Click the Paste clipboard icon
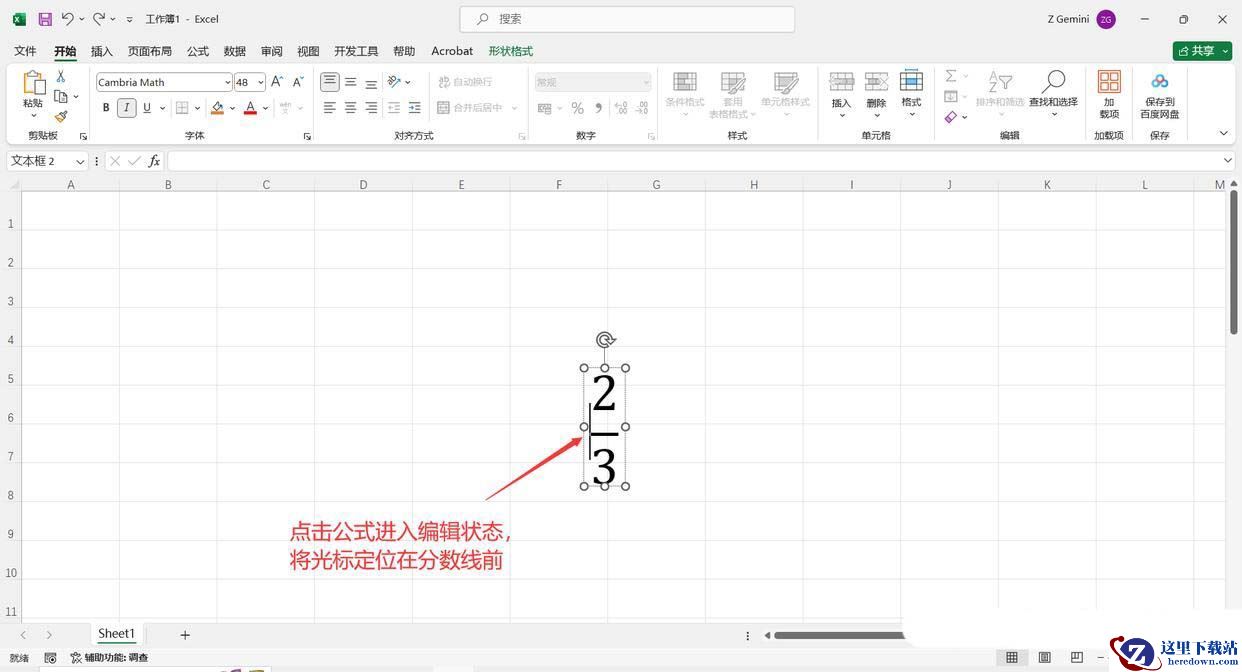 (x=33, y=83)
